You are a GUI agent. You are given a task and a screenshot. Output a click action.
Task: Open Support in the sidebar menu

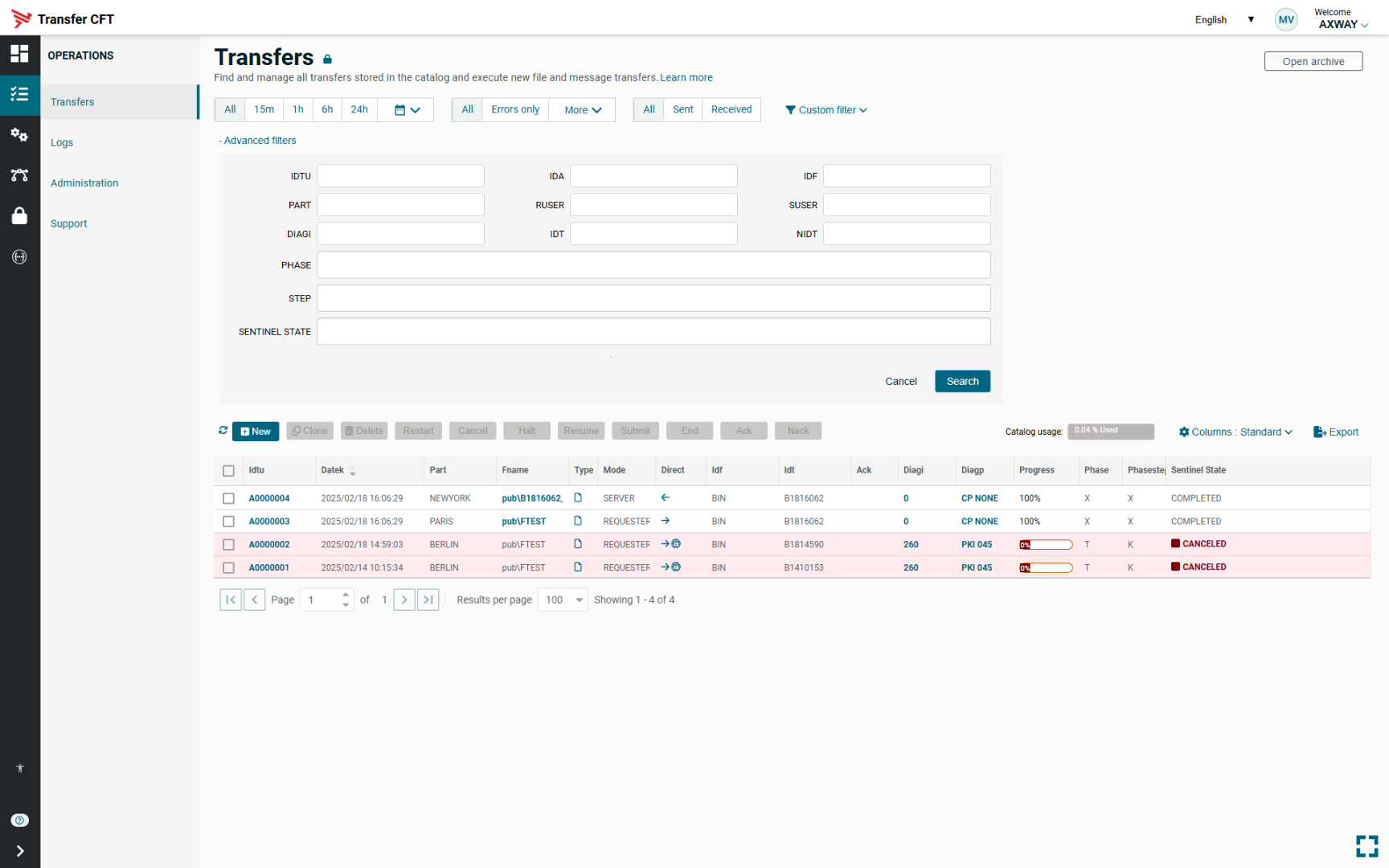[x=68, y=224]
